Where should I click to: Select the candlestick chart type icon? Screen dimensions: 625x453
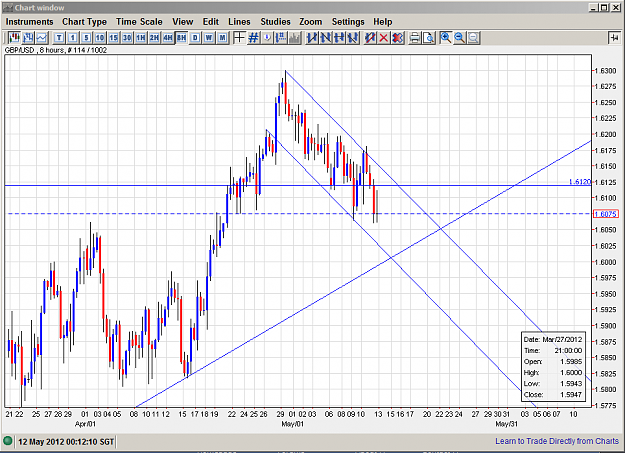pyautogui.click(x=14, y=38)
